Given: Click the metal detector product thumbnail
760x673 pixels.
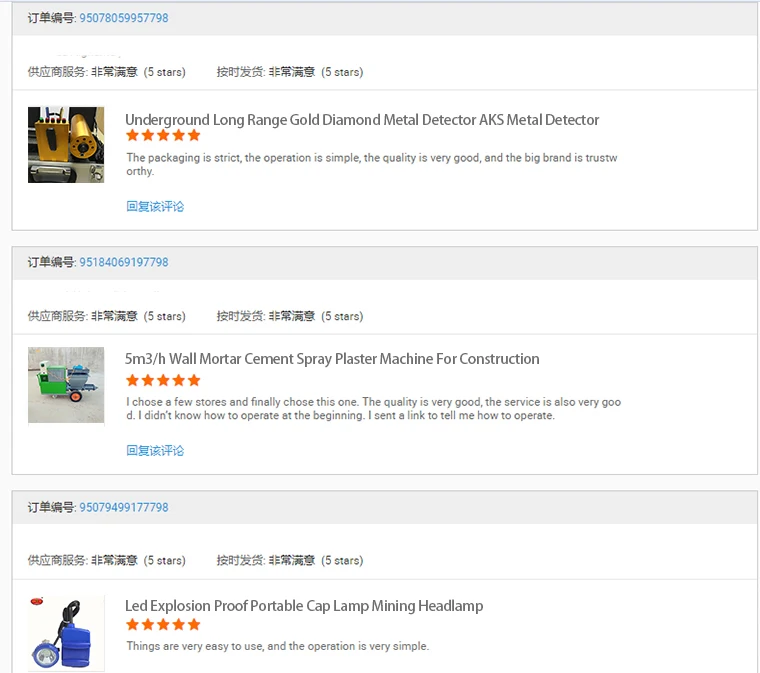Looking at the screenshot, I should (66, 145).
